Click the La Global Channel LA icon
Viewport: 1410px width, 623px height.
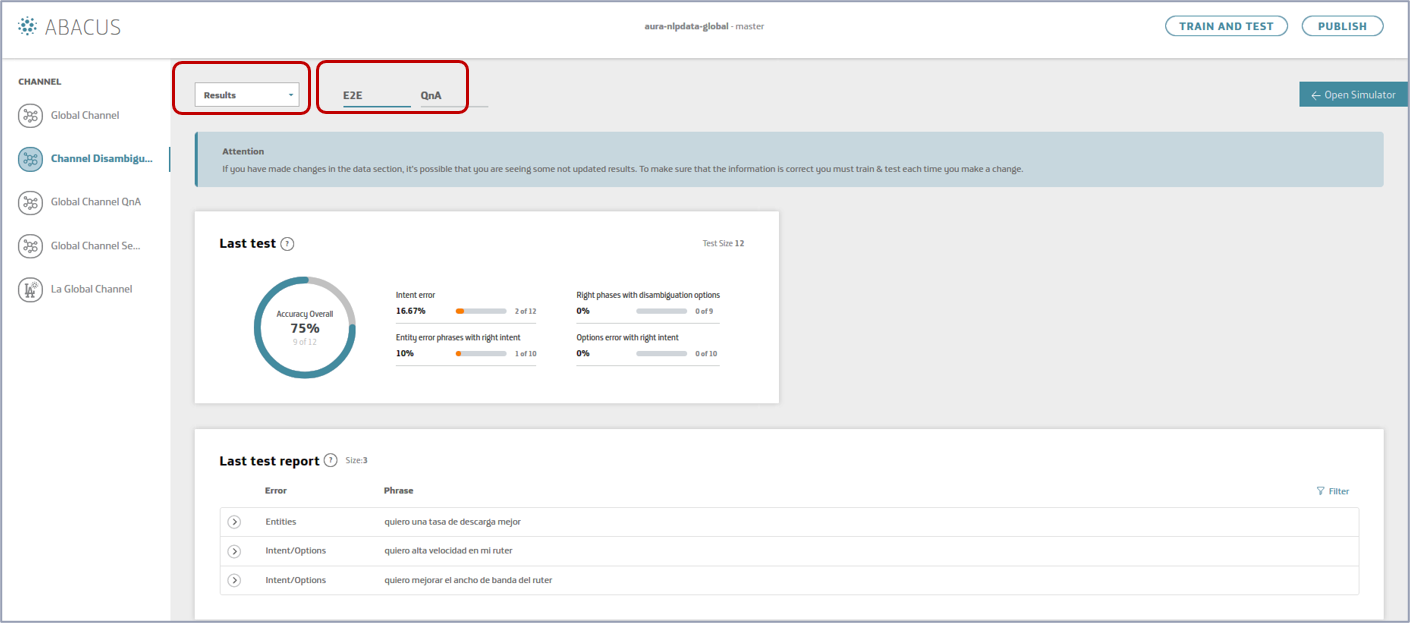(x=31, y=290)
